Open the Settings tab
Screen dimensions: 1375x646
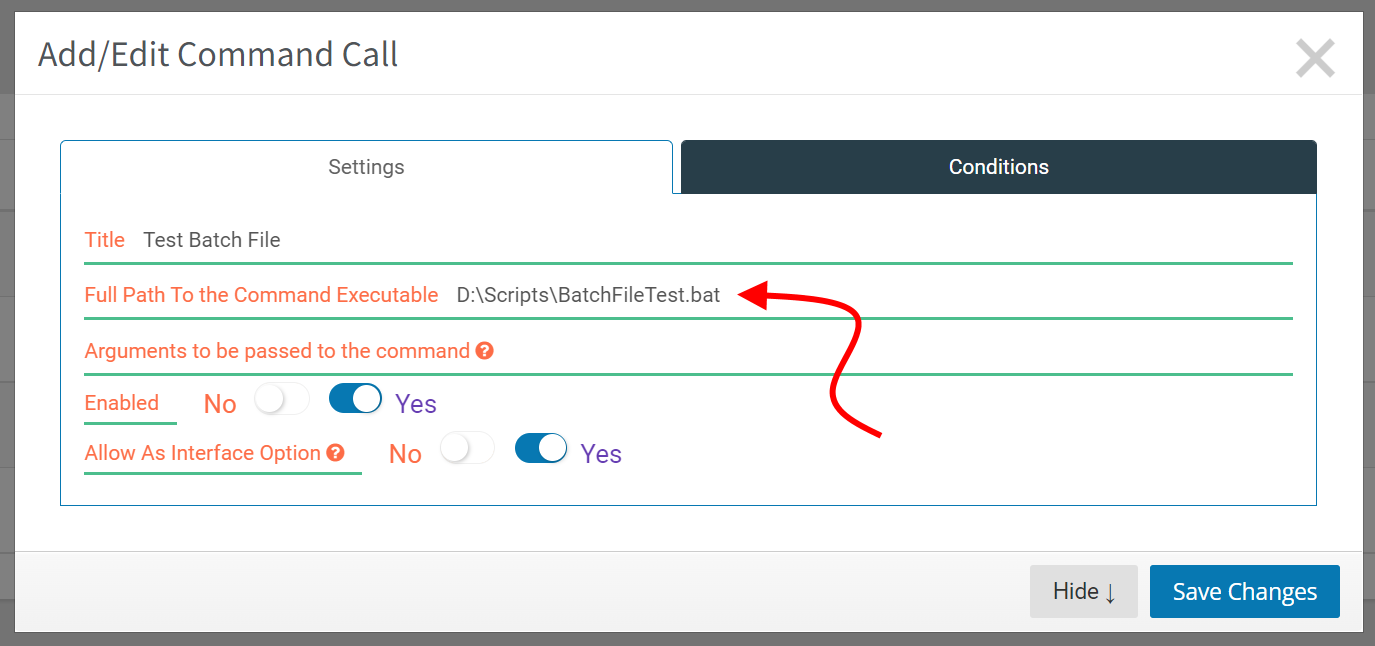366,167
